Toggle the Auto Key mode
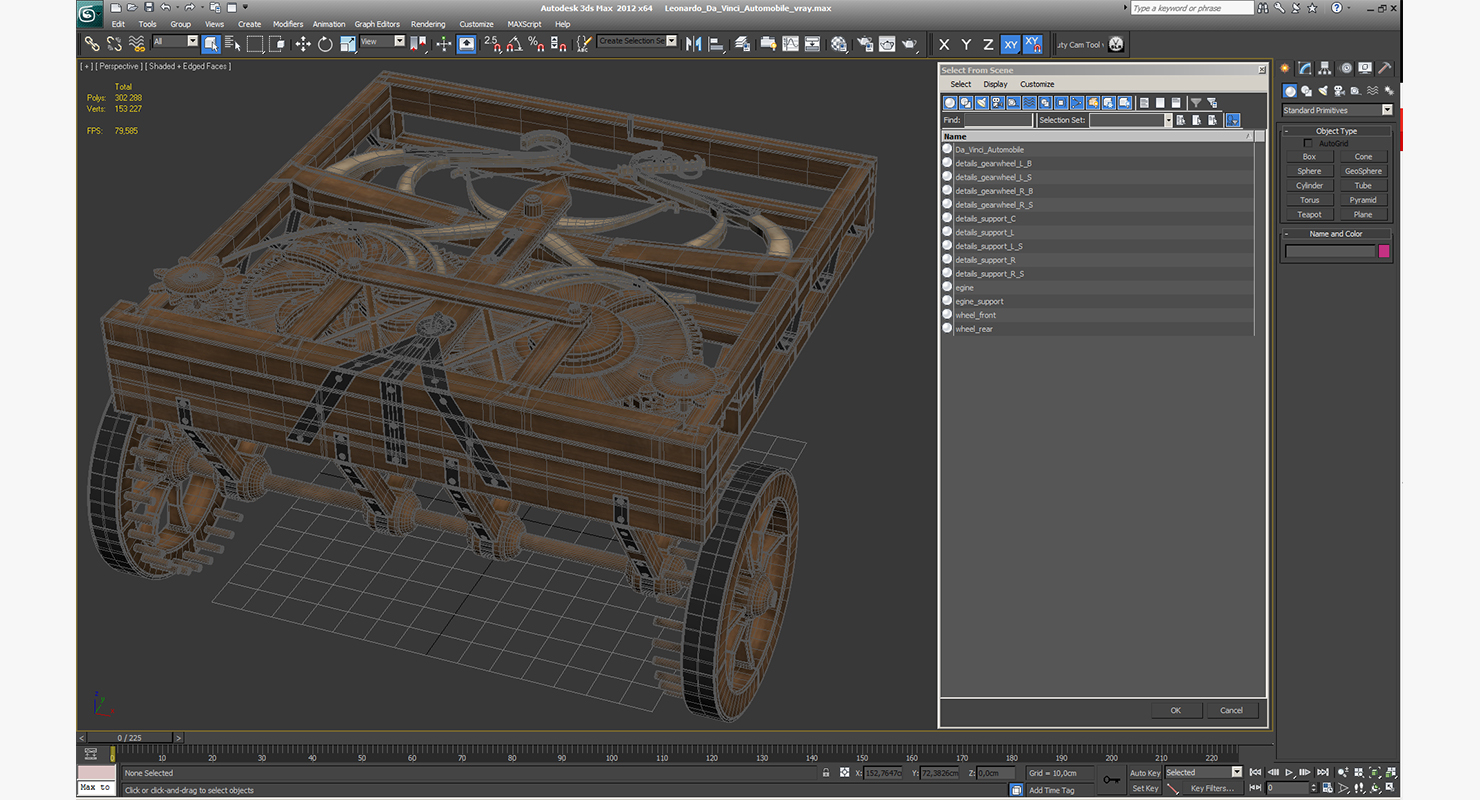Screen dimensions: 1480x800 [x=1145, y=773]
